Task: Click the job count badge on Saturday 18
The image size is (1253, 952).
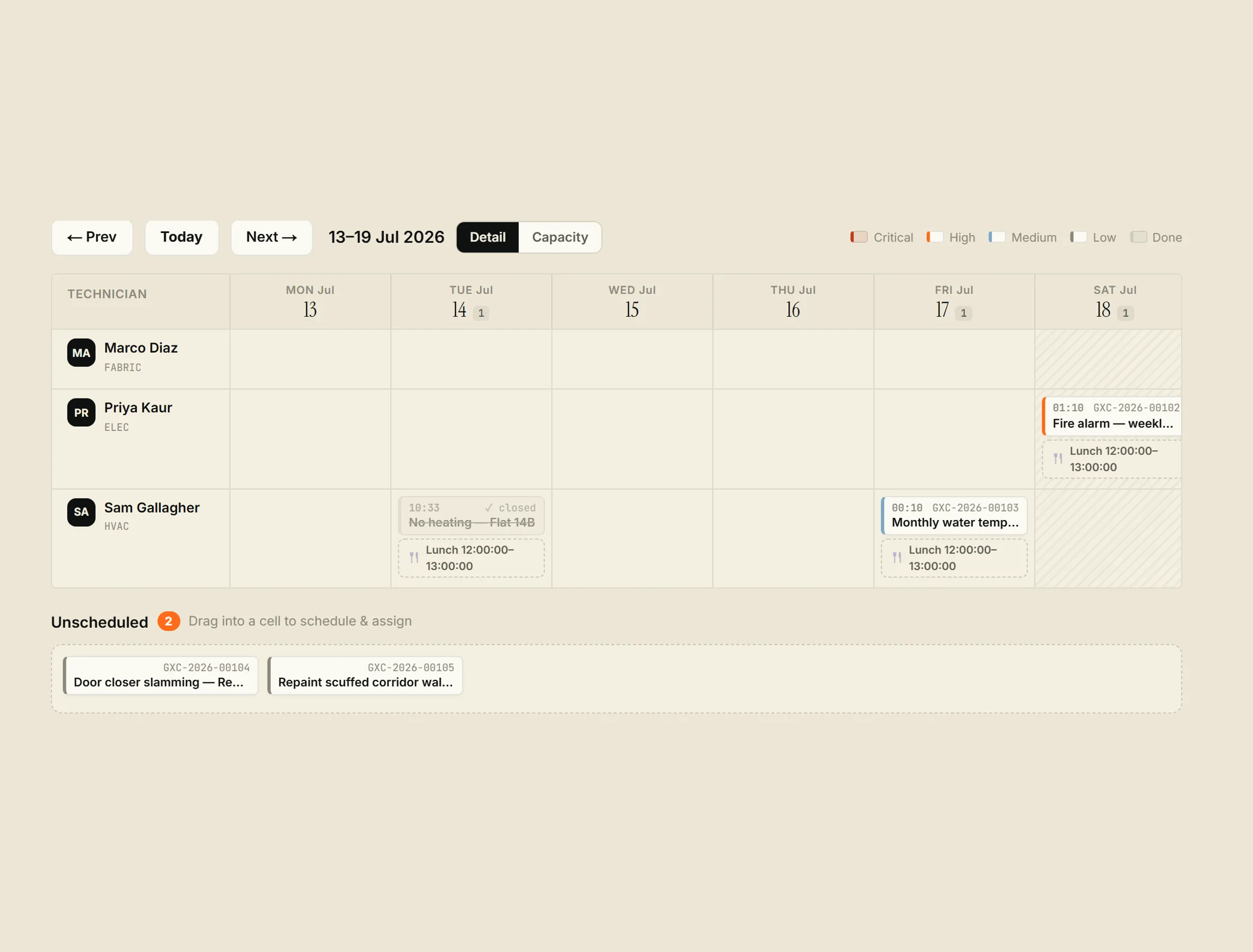Action: tap(1126, 313)
